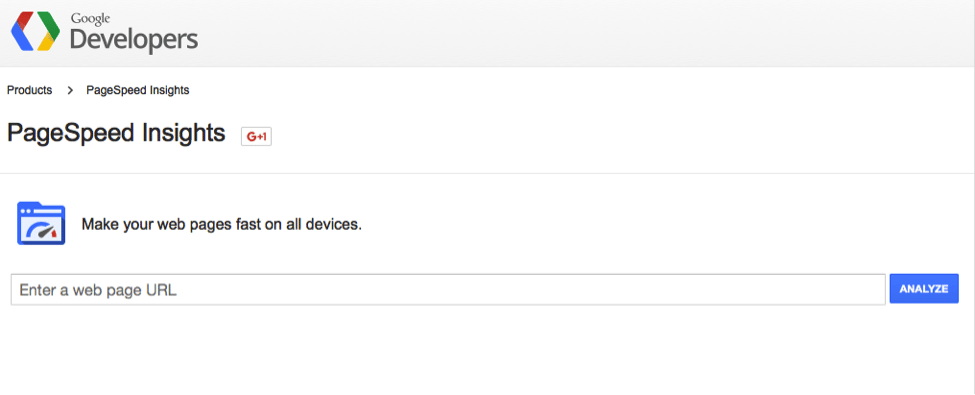This screenshot has height=395, width=975.
Task: Click the green-yellow right bracket of the logo
Action: coord(50,31)
